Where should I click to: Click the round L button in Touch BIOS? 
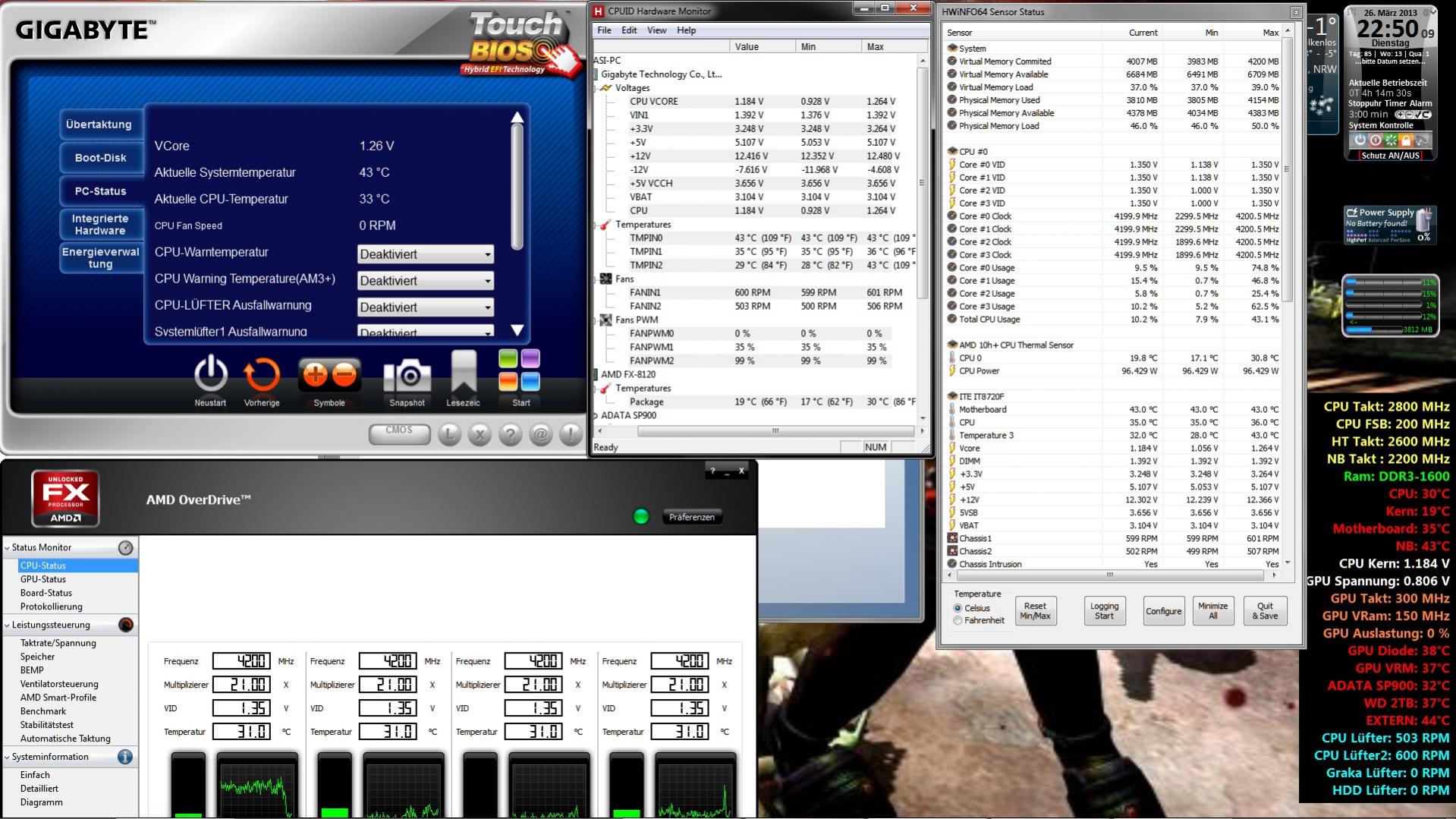pyautogui.click(x=450, y=434)
